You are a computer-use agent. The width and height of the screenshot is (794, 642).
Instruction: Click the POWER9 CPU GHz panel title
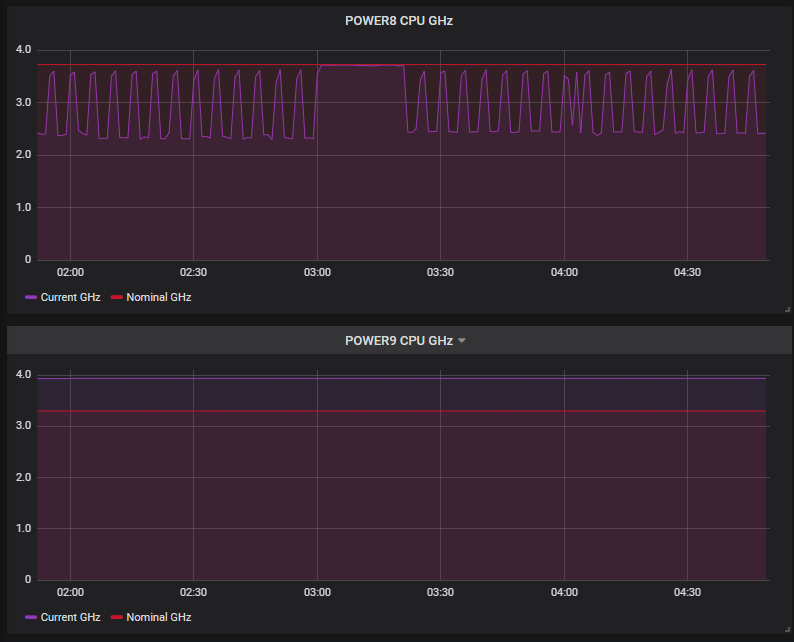(399, 341)
